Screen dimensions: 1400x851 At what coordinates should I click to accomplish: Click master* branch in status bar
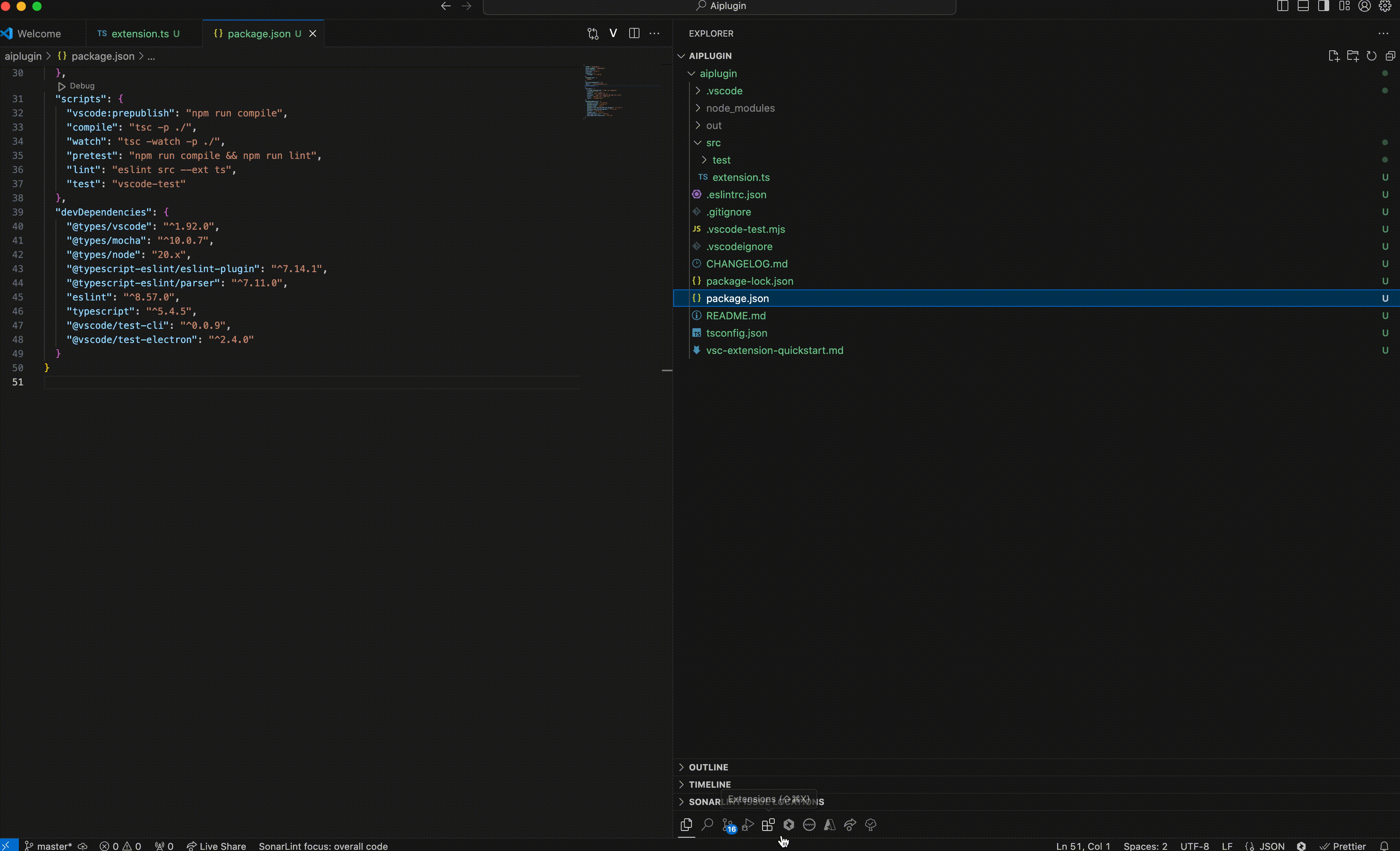[49, 846]
